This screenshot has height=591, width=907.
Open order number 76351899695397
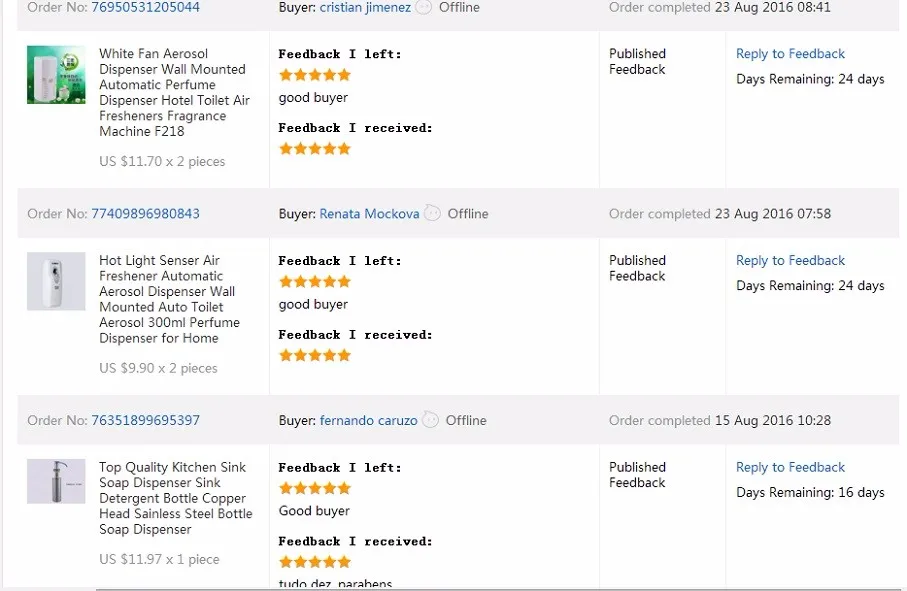pos(145,420)
